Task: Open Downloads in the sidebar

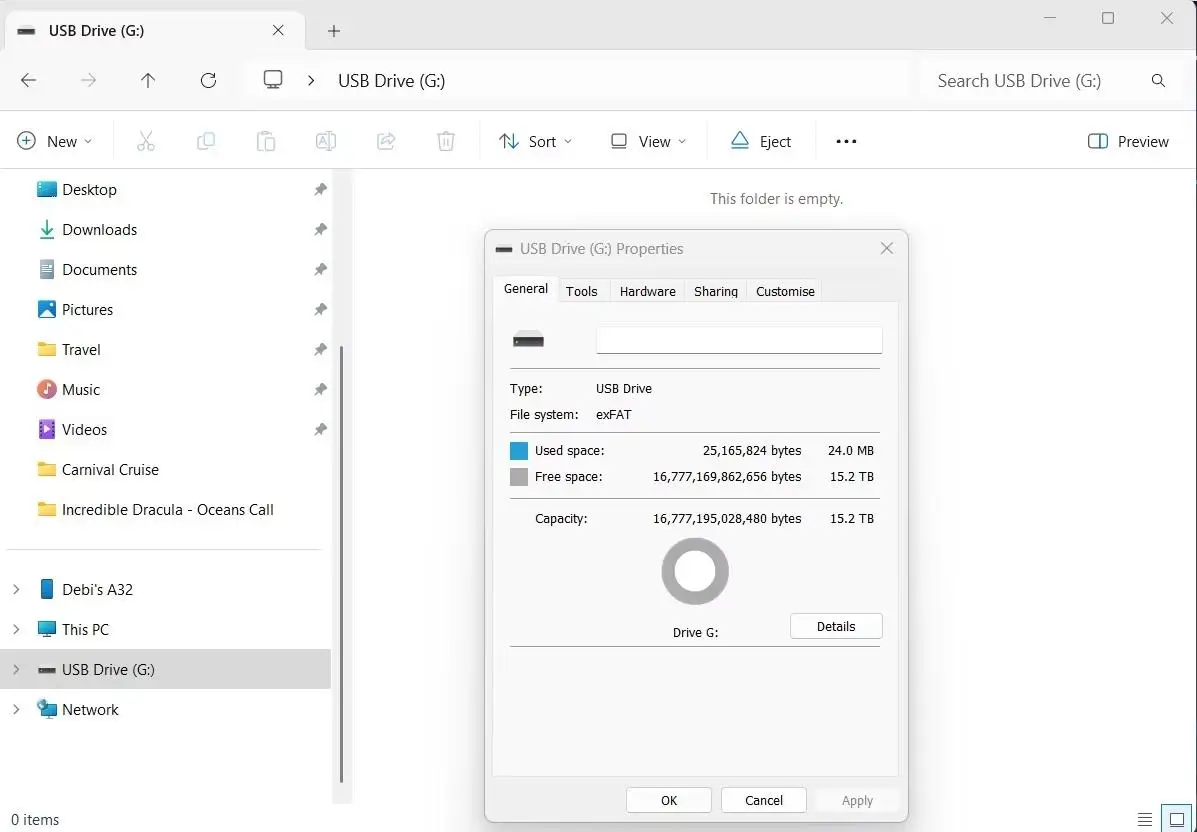Action: point(87,229)
